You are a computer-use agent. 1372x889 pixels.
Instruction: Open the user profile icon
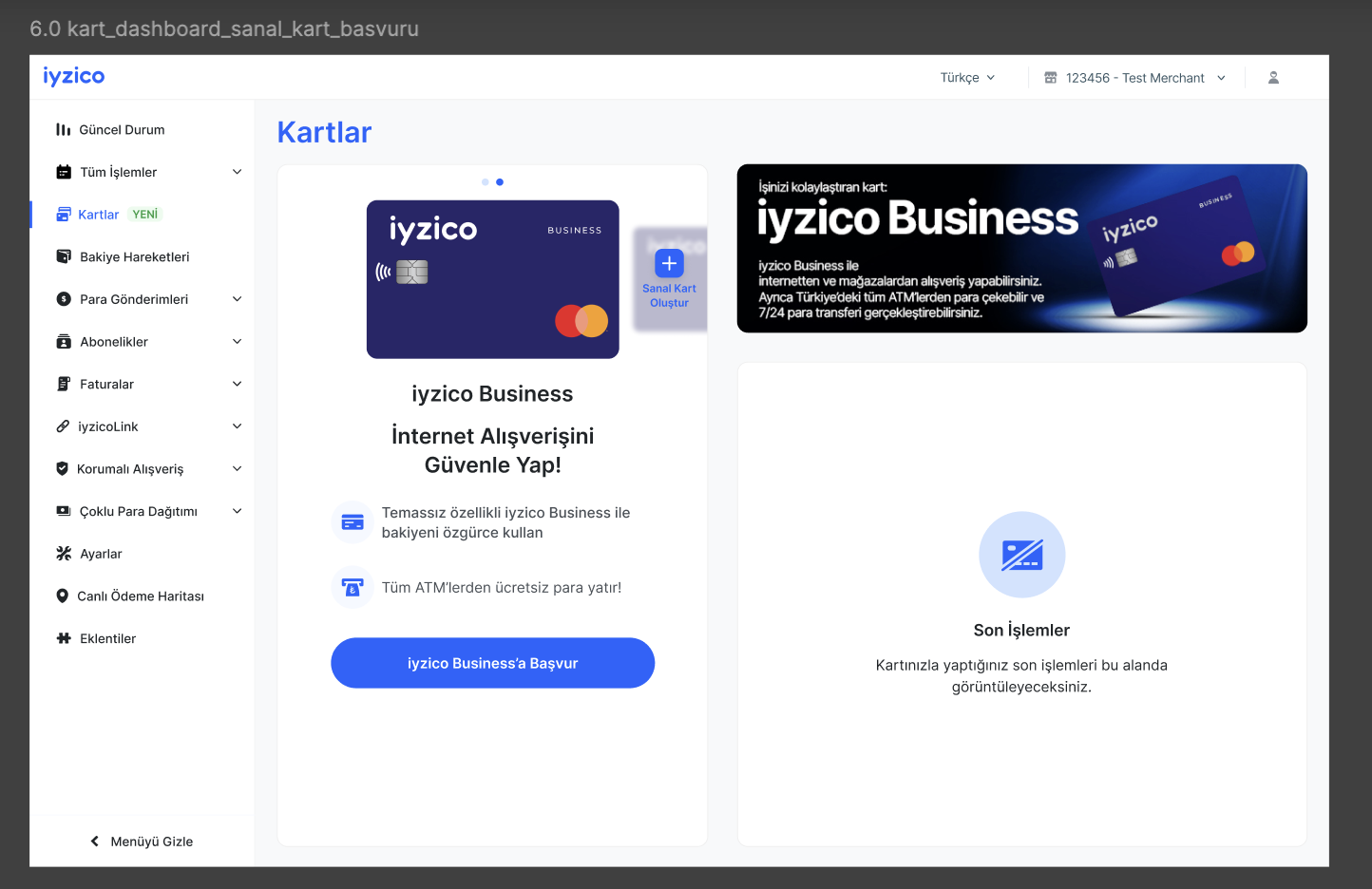coord(1273,78)
